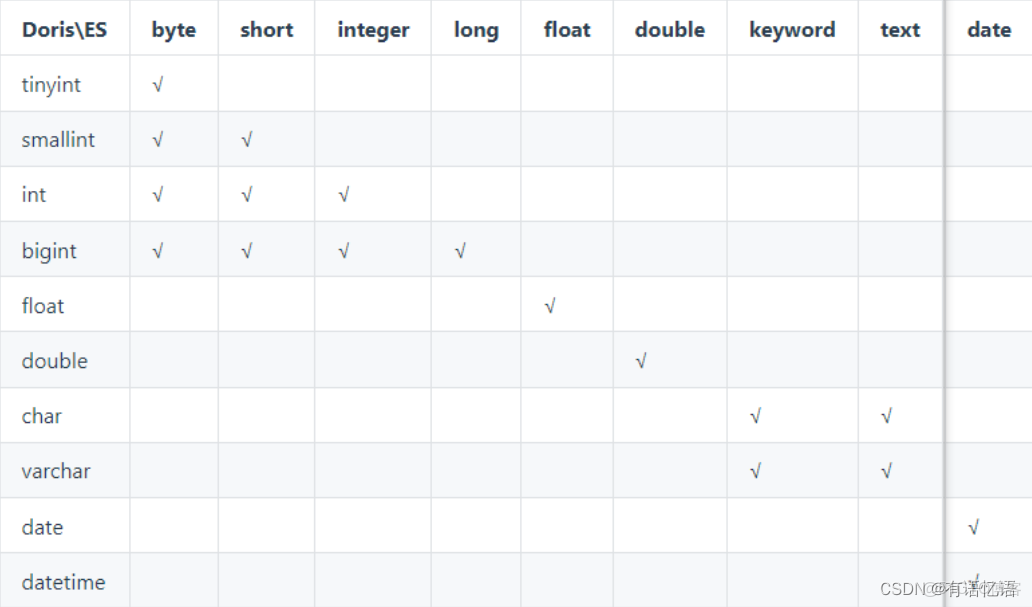
Task: Click the byte column header
Action: pos(174,30)
